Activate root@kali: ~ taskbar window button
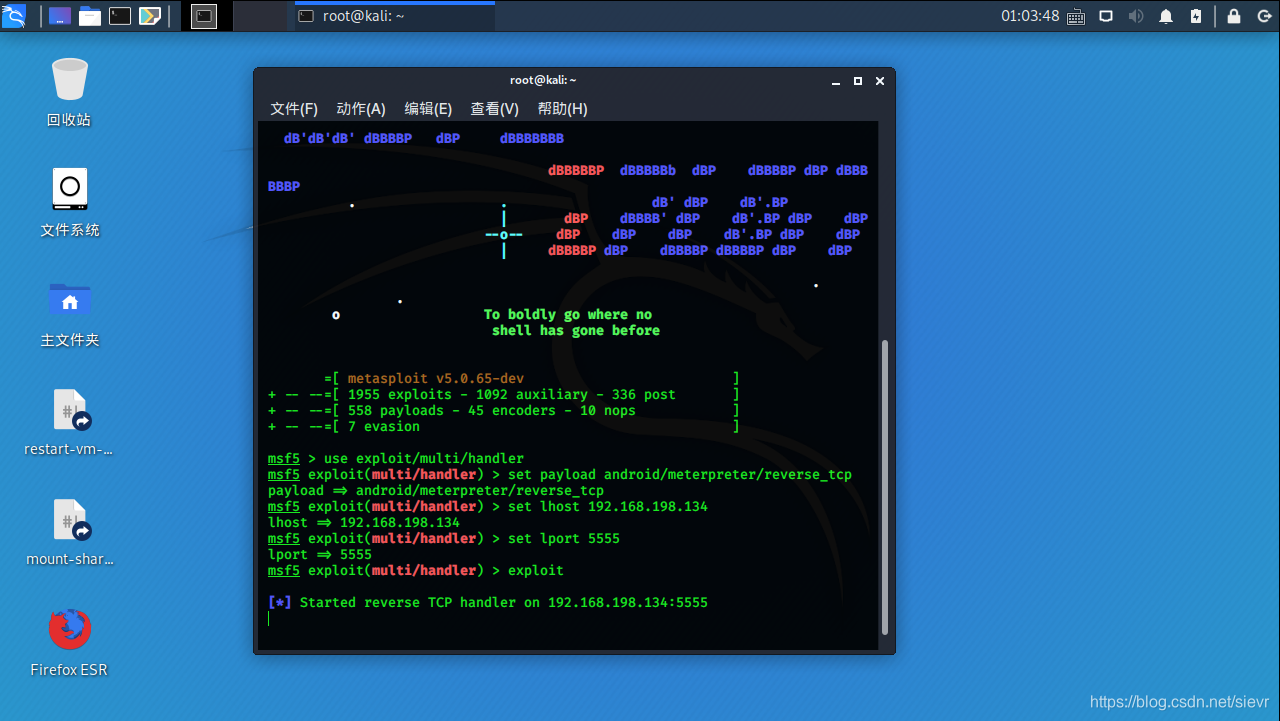The width and height of the screenshot is (1280, 721). point(395,16)
